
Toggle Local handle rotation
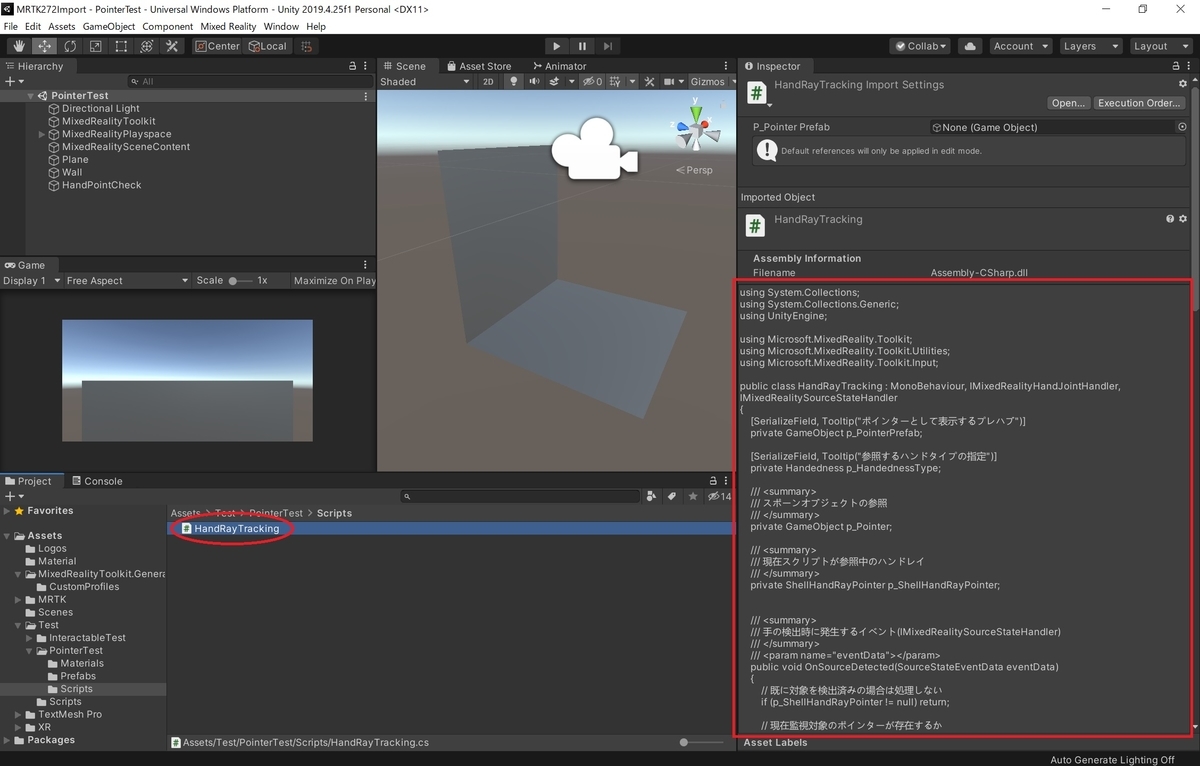267,46
